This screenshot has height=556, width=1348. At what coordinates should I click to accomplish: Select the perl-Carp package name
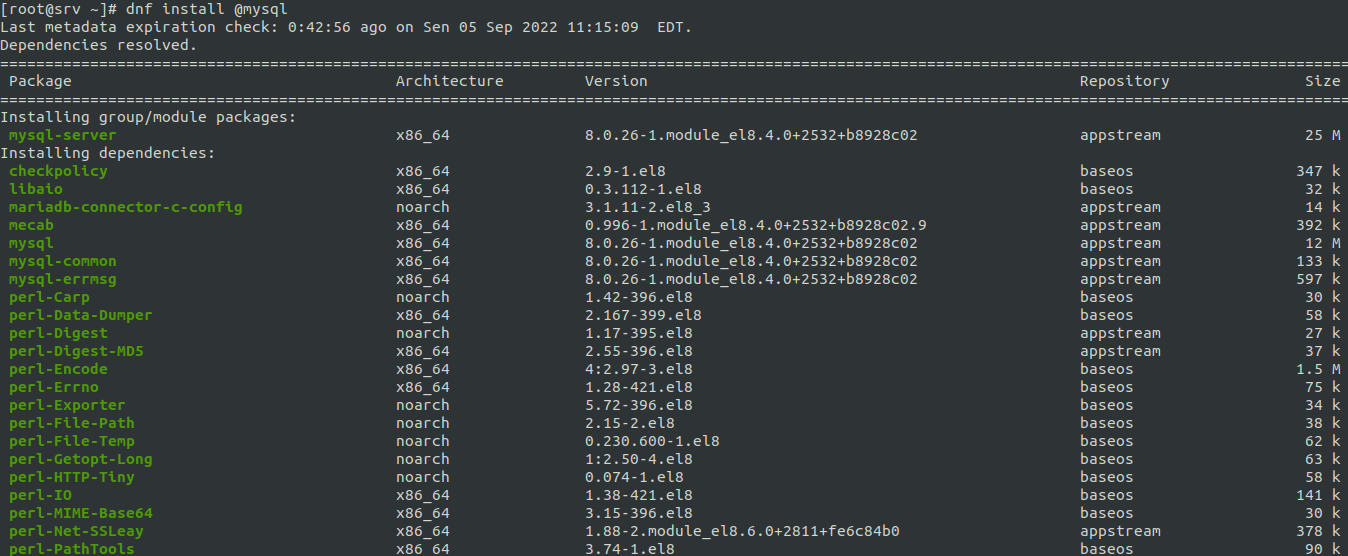click(x=49, y=297)
